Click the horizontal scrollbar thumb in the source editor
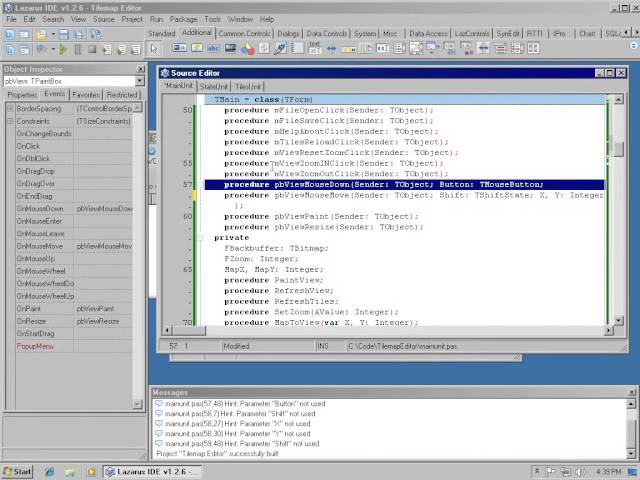Image resolution: width=640 pixels, height=480 pixels. tap(189, 330)
